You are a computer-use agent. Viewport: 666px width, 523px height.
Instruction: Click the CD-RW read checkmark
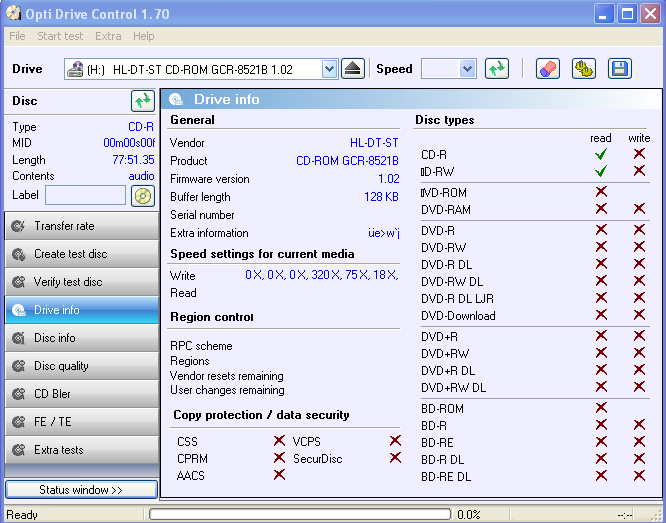[601, 171]
